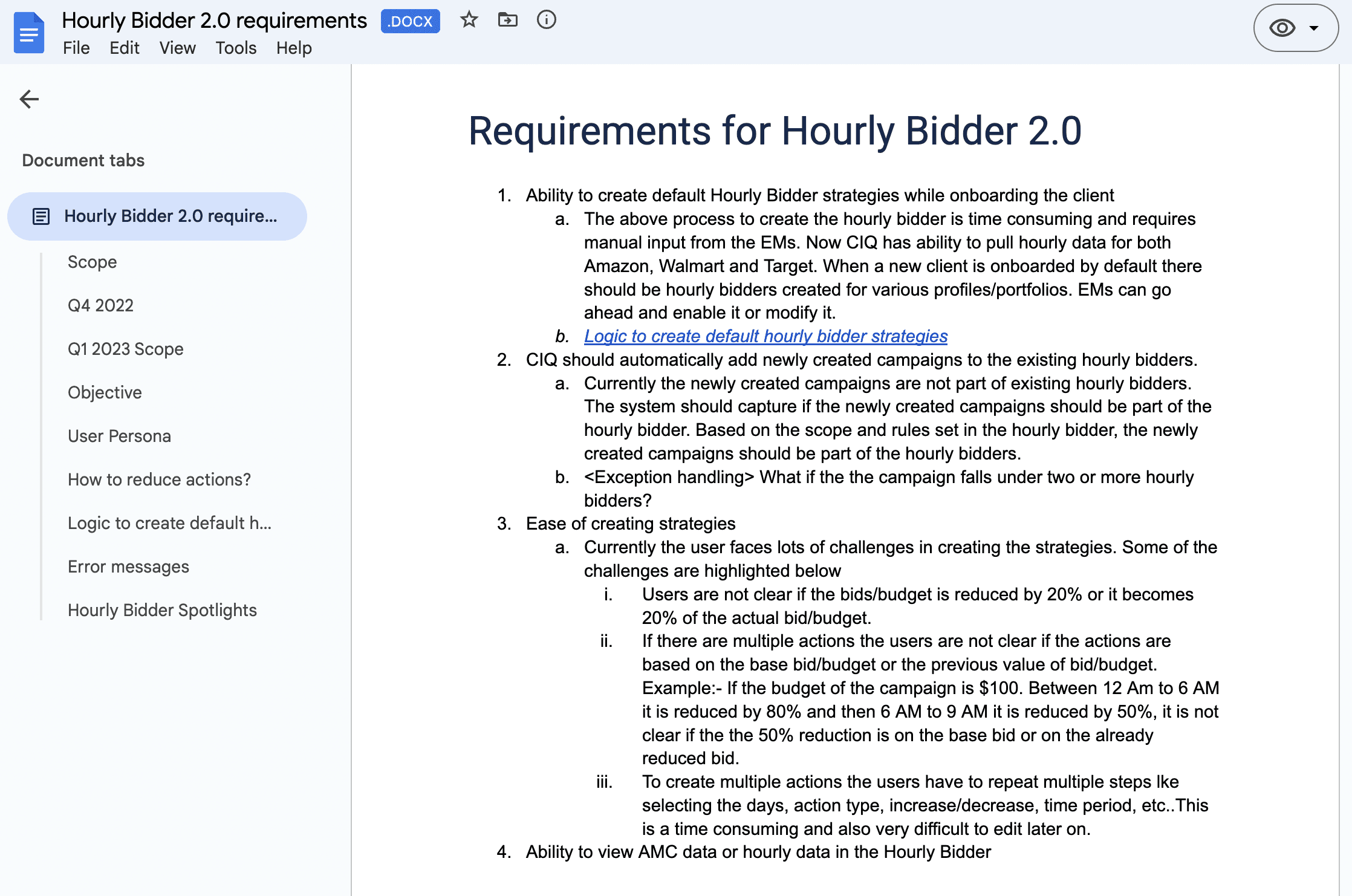Viewport: 1352px width, 896px height.
Task: Open the document info icon
Action: (x=546, y=20)
